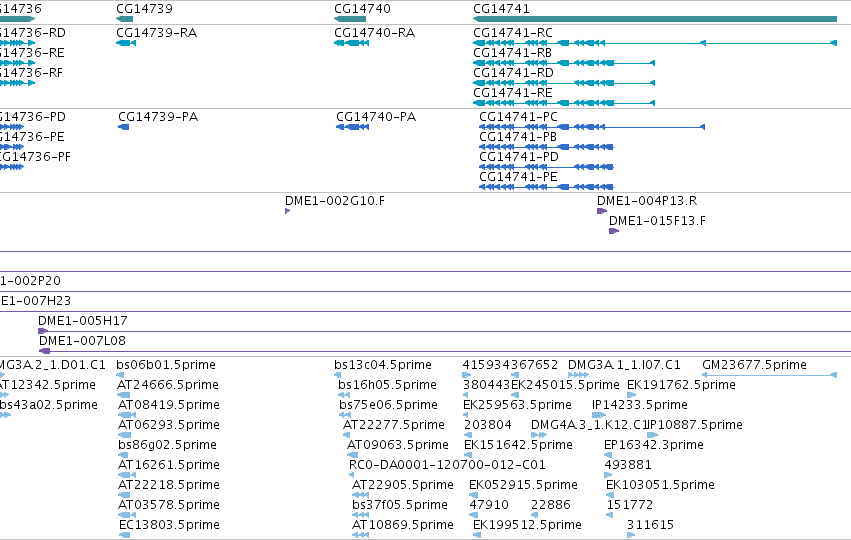This screenshot has width=851, height=540.
Task: Select the CG14739 gene label
Action: click(144, 9)
